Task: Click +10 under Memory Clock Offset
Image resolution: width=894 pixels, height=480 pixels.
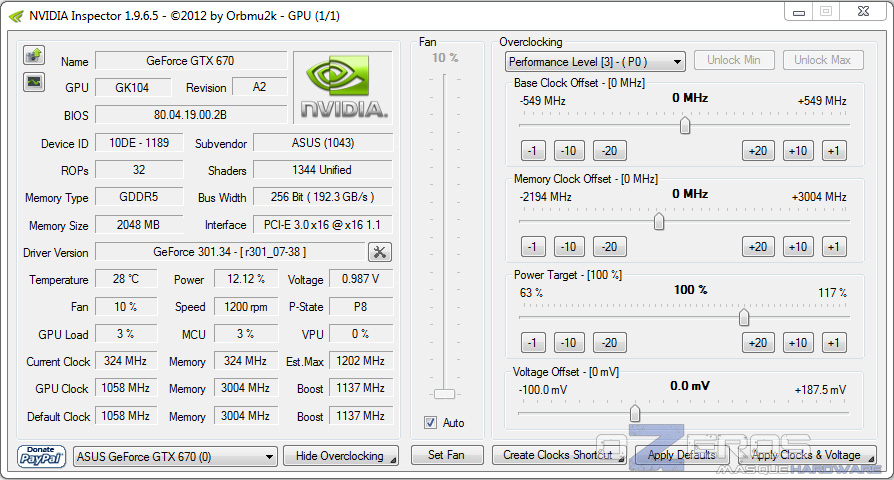Action: click(798, 247)
